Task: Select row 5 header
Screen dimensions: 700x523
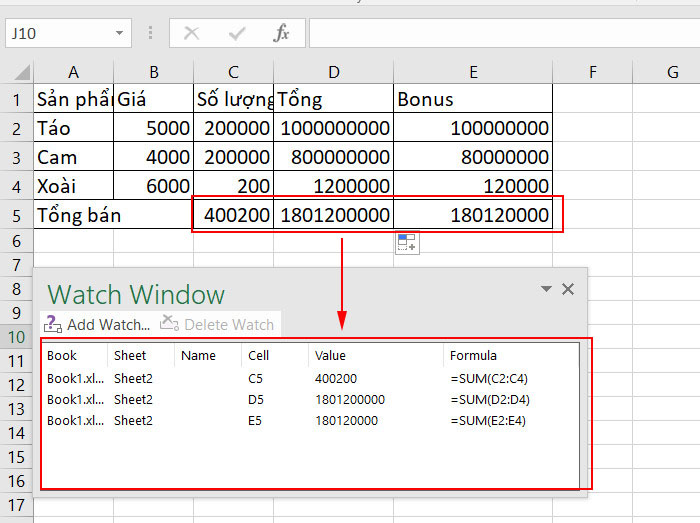Action: 17,216
